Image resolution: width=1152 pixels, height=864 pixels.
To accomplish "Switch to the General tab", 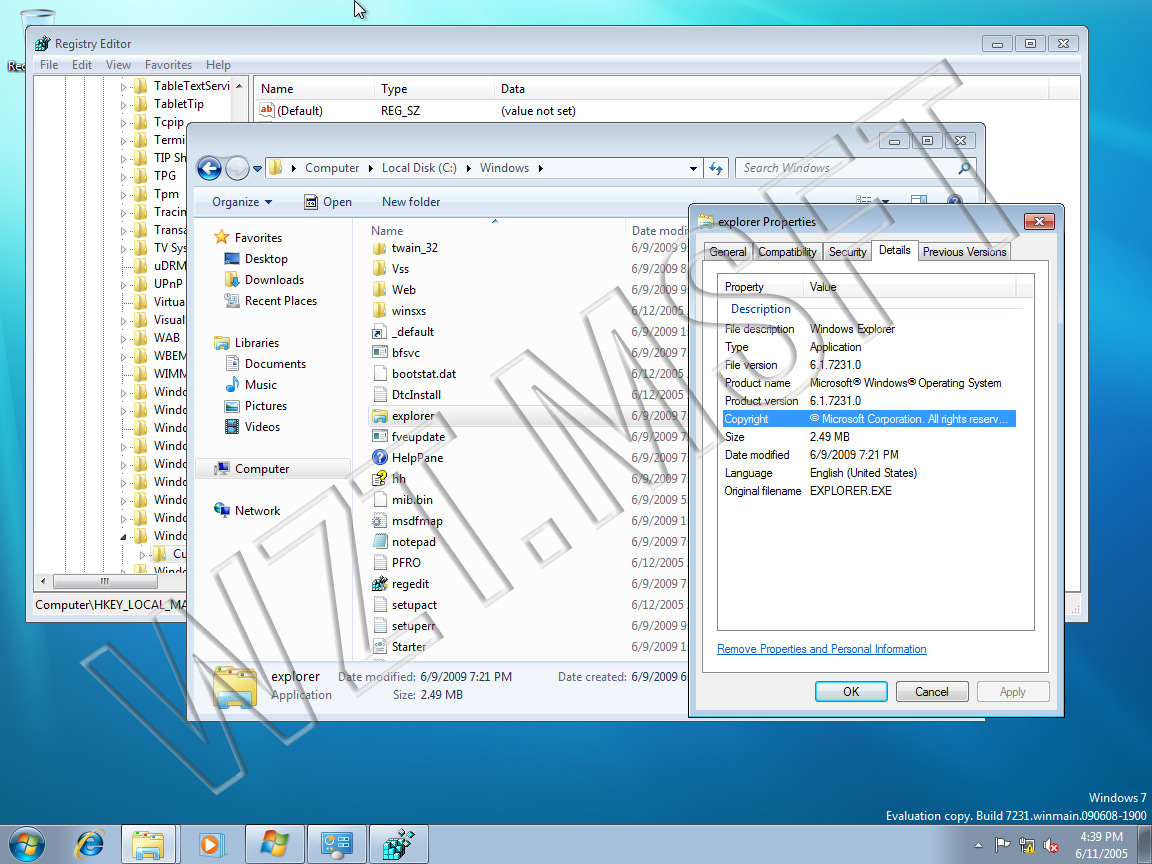I will (727, 252).
